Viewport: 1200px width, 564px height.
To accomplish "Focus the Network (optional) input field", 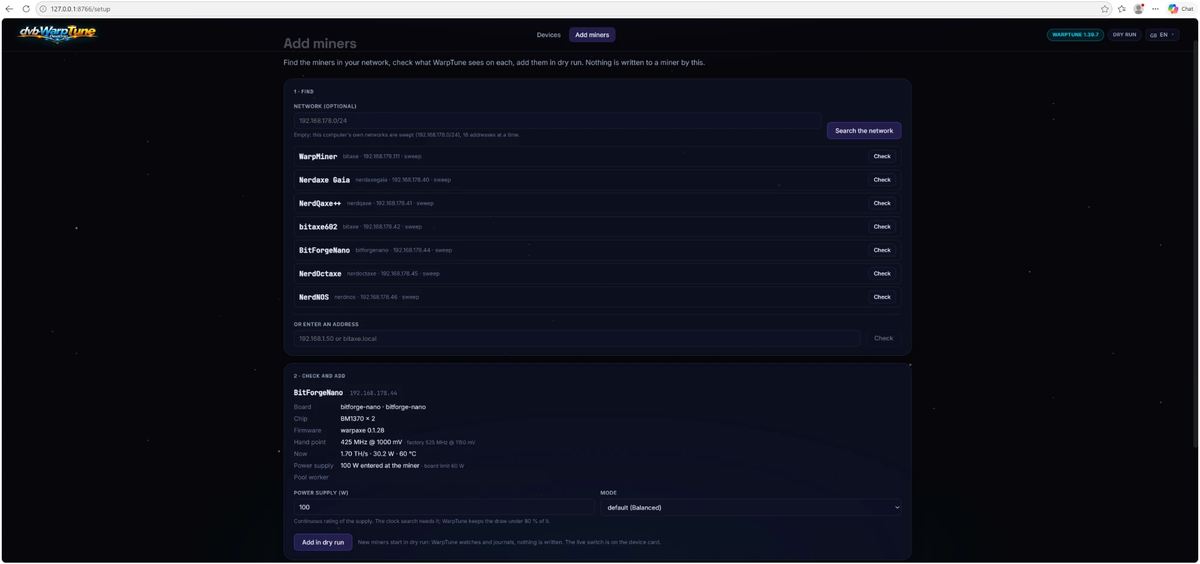I will pos(557,120).
